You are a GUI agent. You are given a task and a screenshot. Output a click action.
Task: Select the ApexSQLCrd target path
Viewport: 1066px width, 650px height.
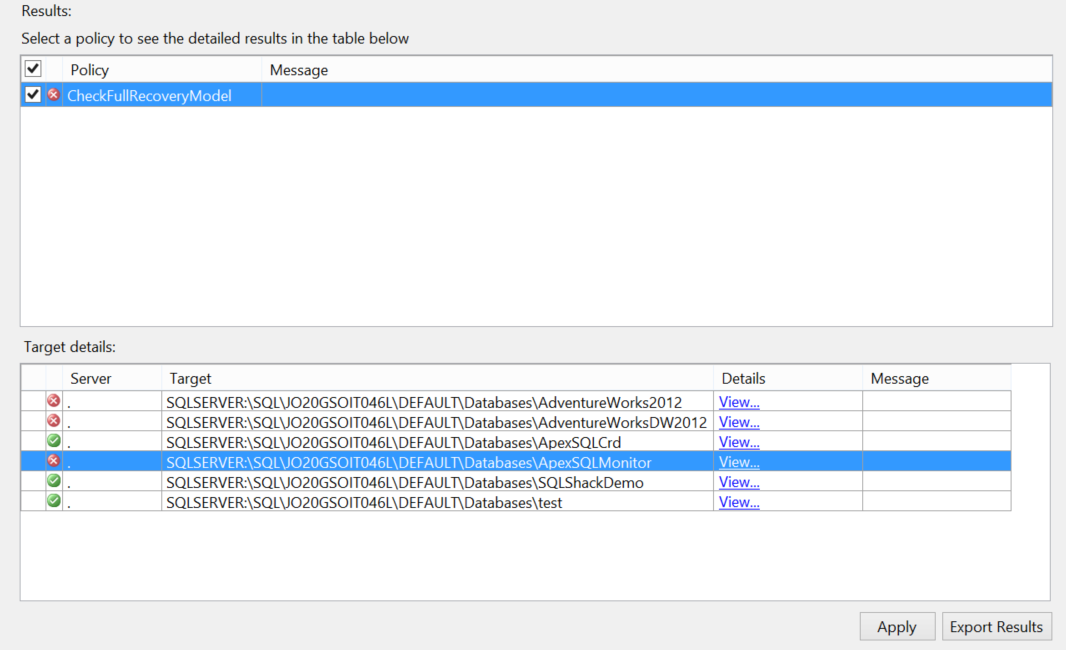(x=394, y=443)
